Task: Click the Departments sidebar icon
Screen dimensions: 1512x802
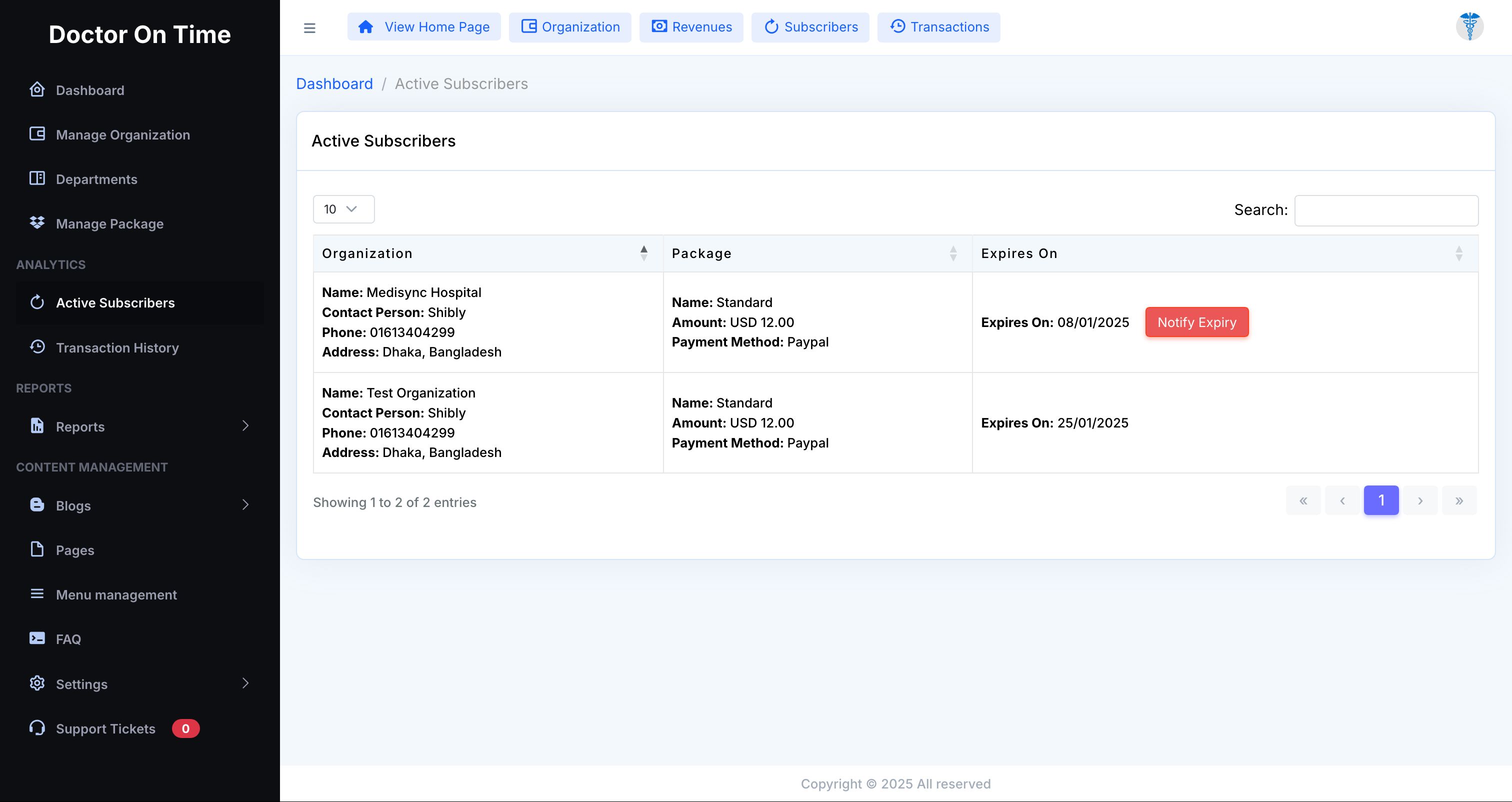Action: tap(37, 178)
